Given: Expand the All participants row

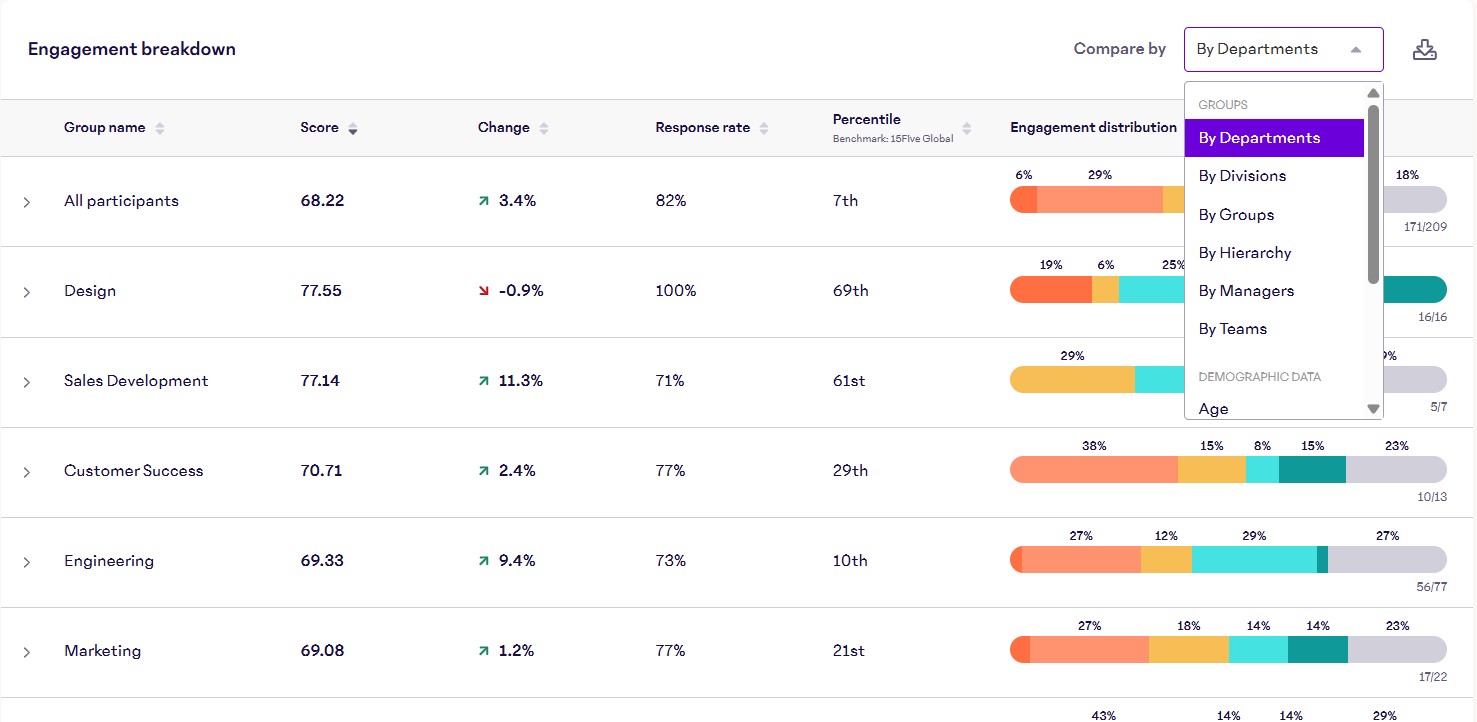Looking at the screenshot, I should pos(27,202).
